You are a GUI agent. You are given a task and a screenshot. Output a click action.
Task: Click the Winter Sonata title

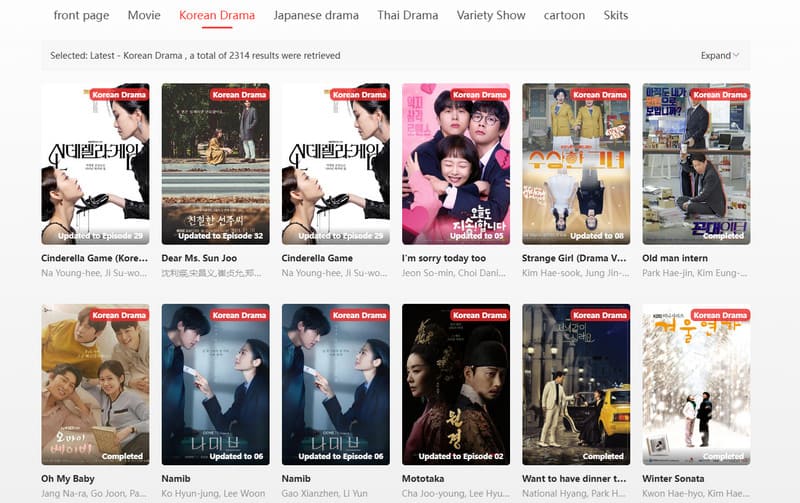click(x=673, y=479)
